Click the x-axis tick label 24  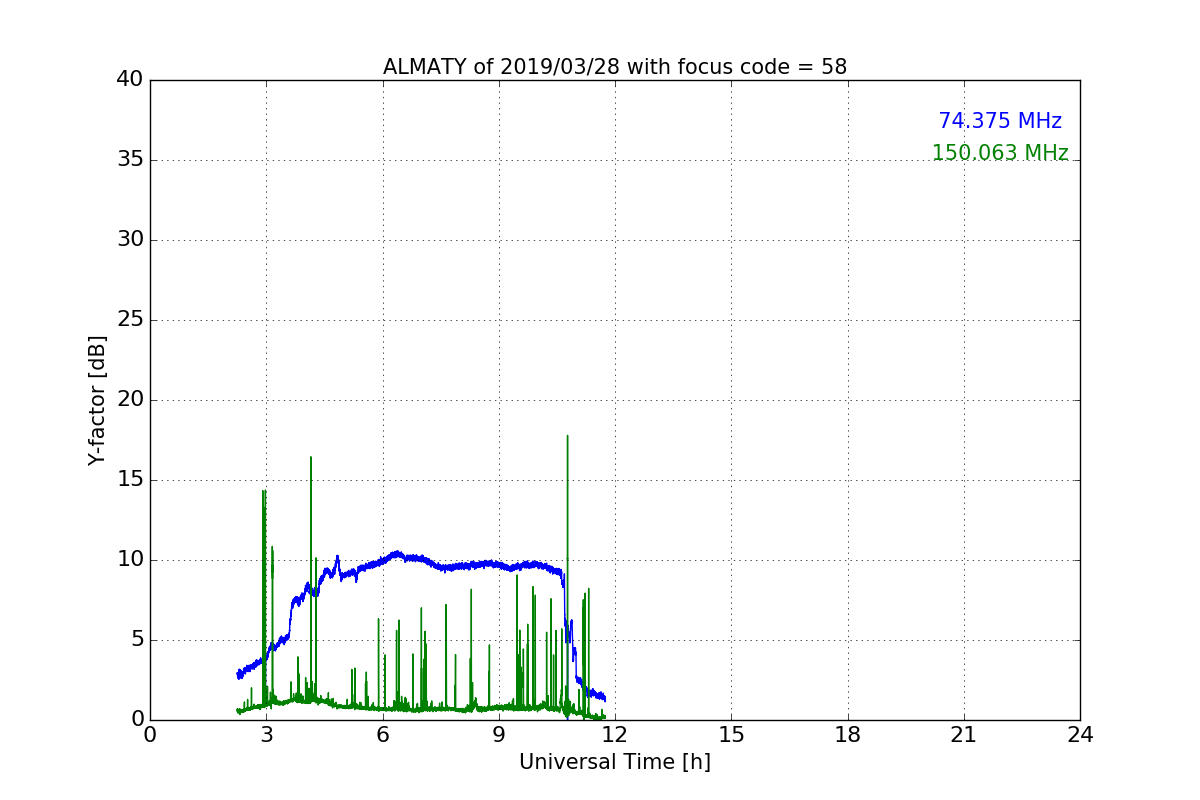(1080, 735)
